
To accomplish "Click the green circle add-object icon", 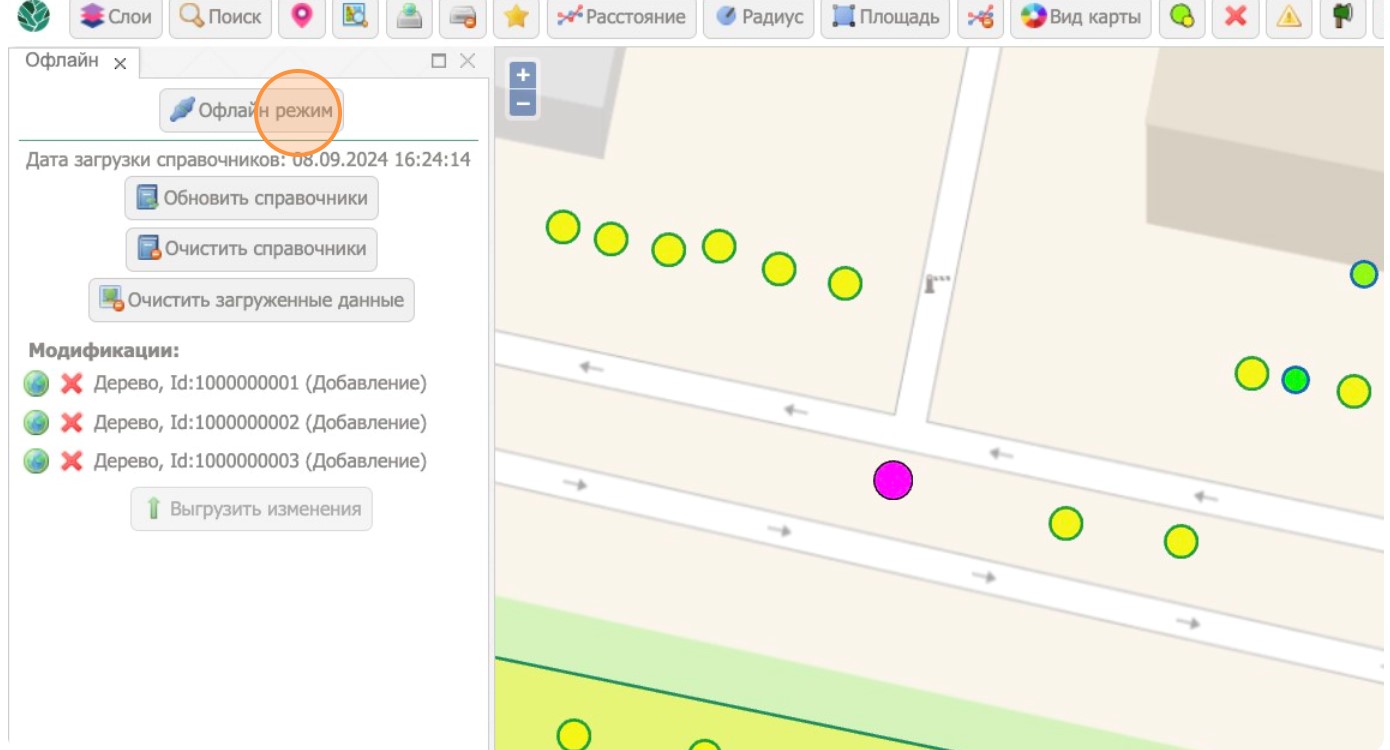I will [x=1182, y=16].
